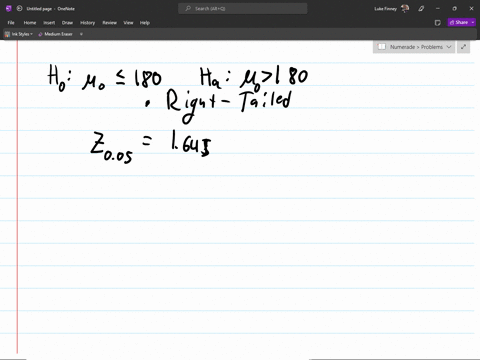480x360 pixels.
Task: Click the pen mode icon in title bar
Action: (421, 9)
